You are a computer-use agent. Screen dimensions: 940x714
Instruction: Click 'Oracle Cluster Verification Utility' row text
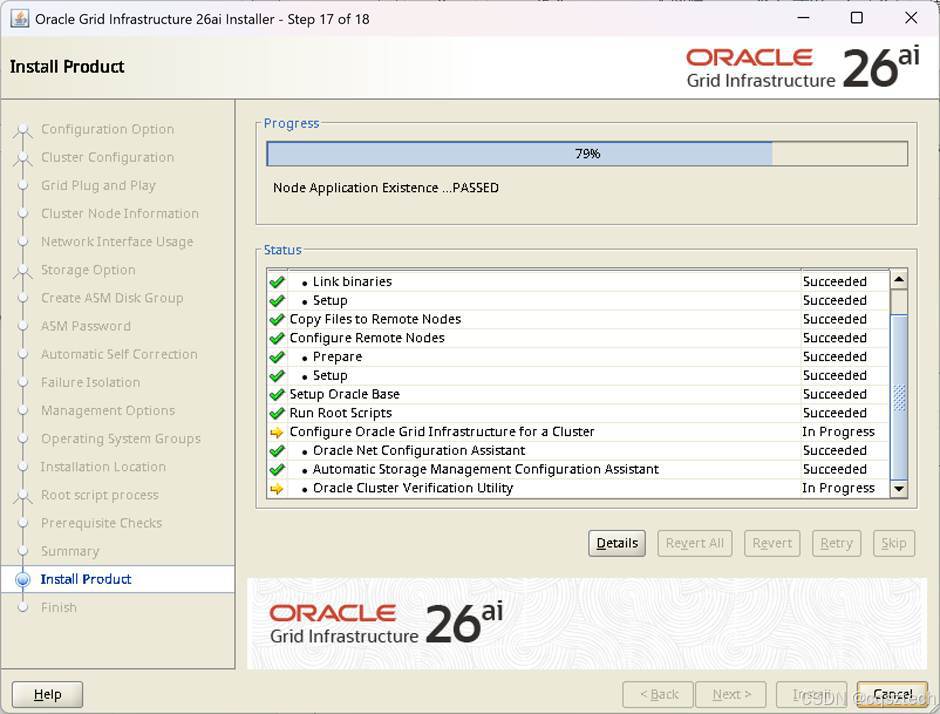point(412,488)
